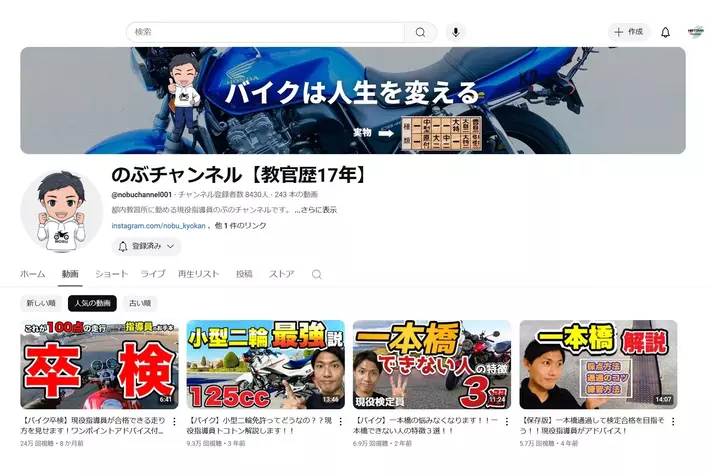This screenshot has width=710, height=474.
Task: Open the instagram.com/nobu_kyokan link
Action: 158,227
